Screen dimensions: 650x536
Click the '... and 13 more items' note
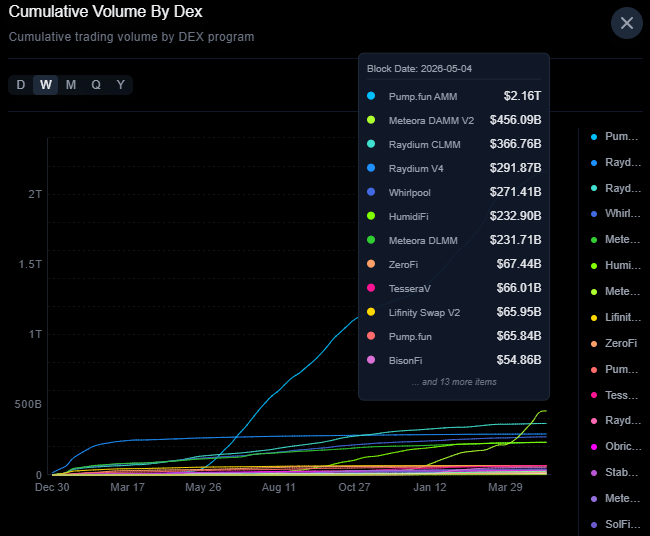[454, 382]
